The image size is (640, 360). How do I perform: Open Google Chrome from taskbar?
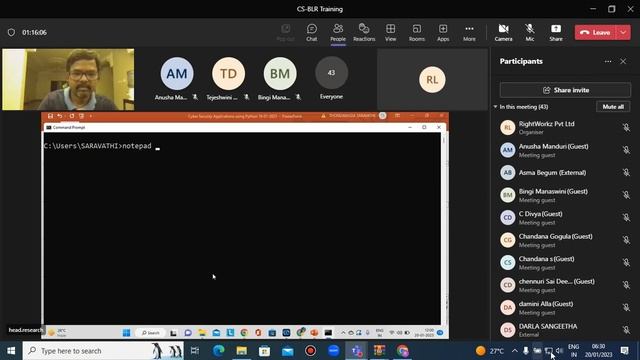(402, 351)
